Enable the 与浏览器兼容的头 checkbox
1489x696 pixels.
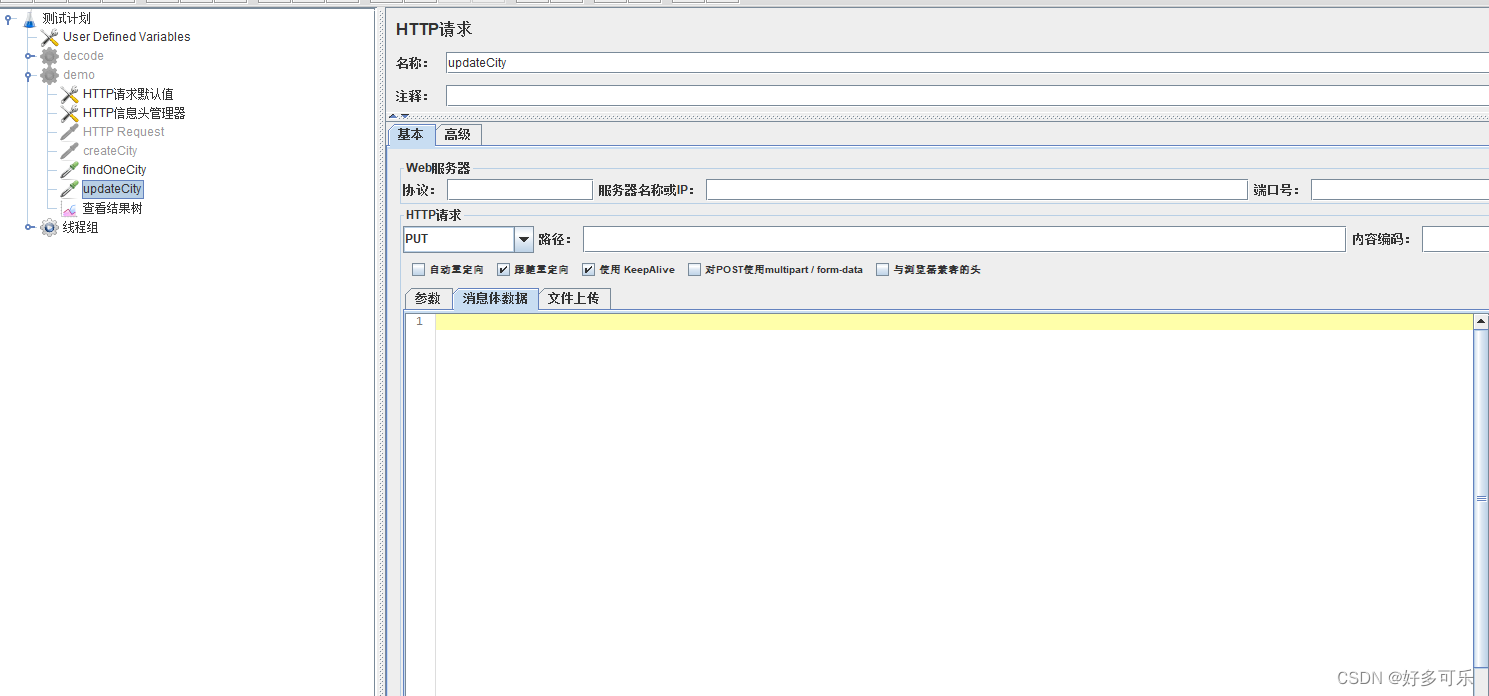point(882,270)
